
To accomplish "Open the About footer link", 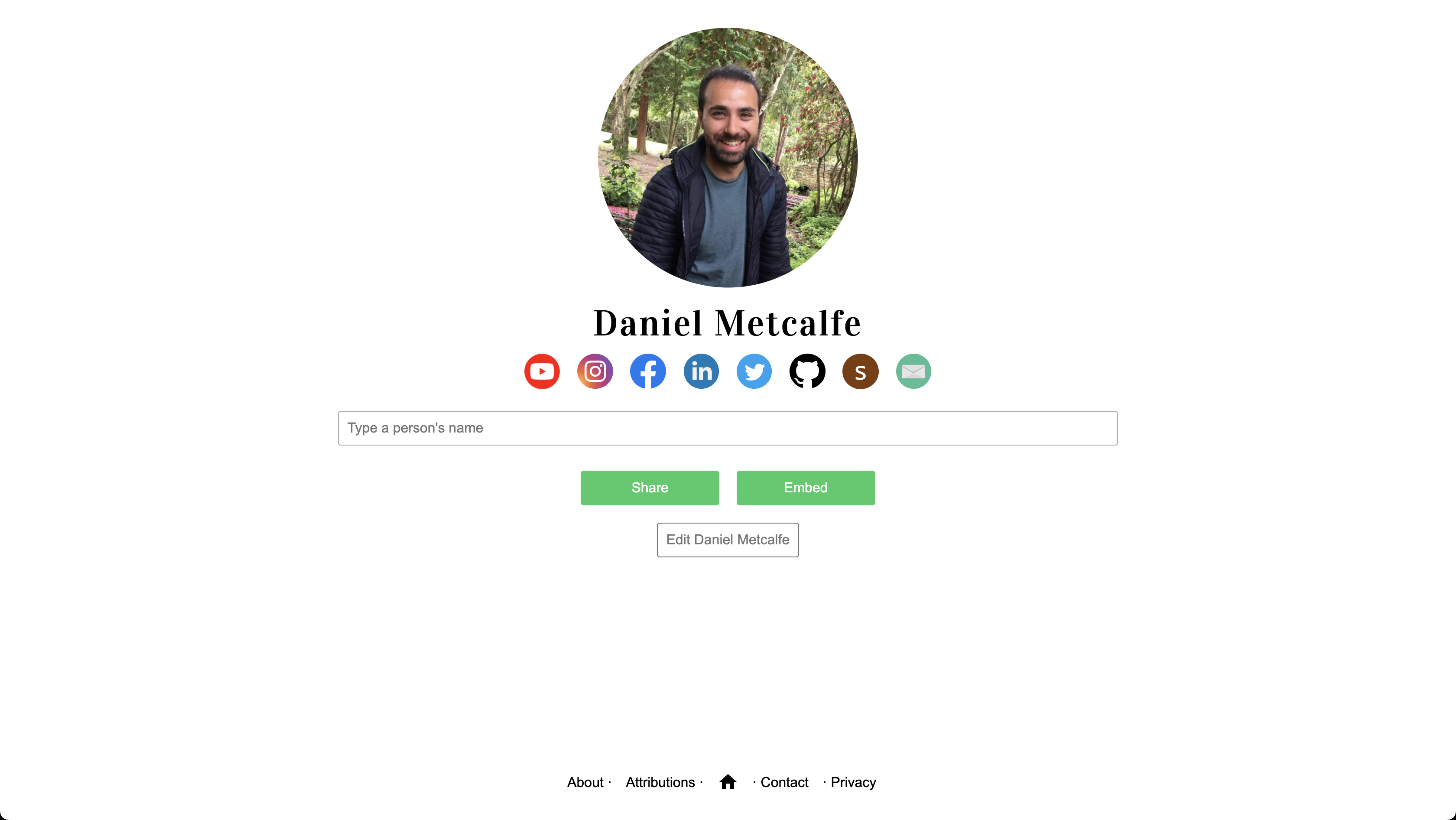I will pos(585,782).
